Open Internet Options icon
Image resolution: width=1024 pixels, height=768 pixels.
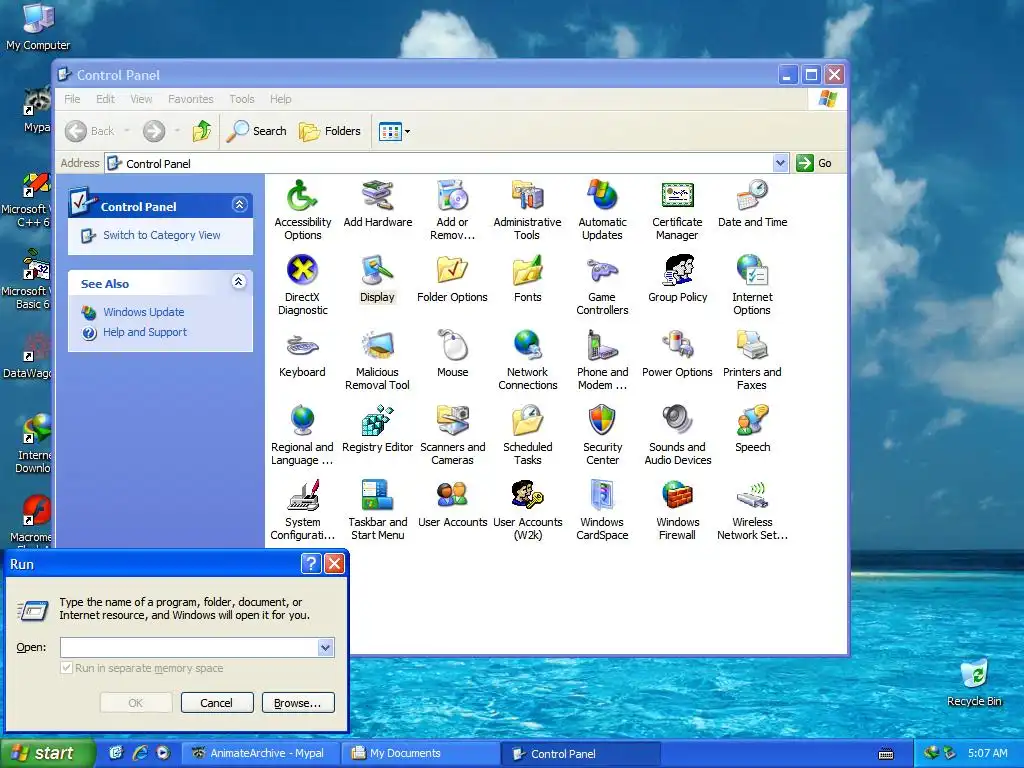(x=752, y=270)
